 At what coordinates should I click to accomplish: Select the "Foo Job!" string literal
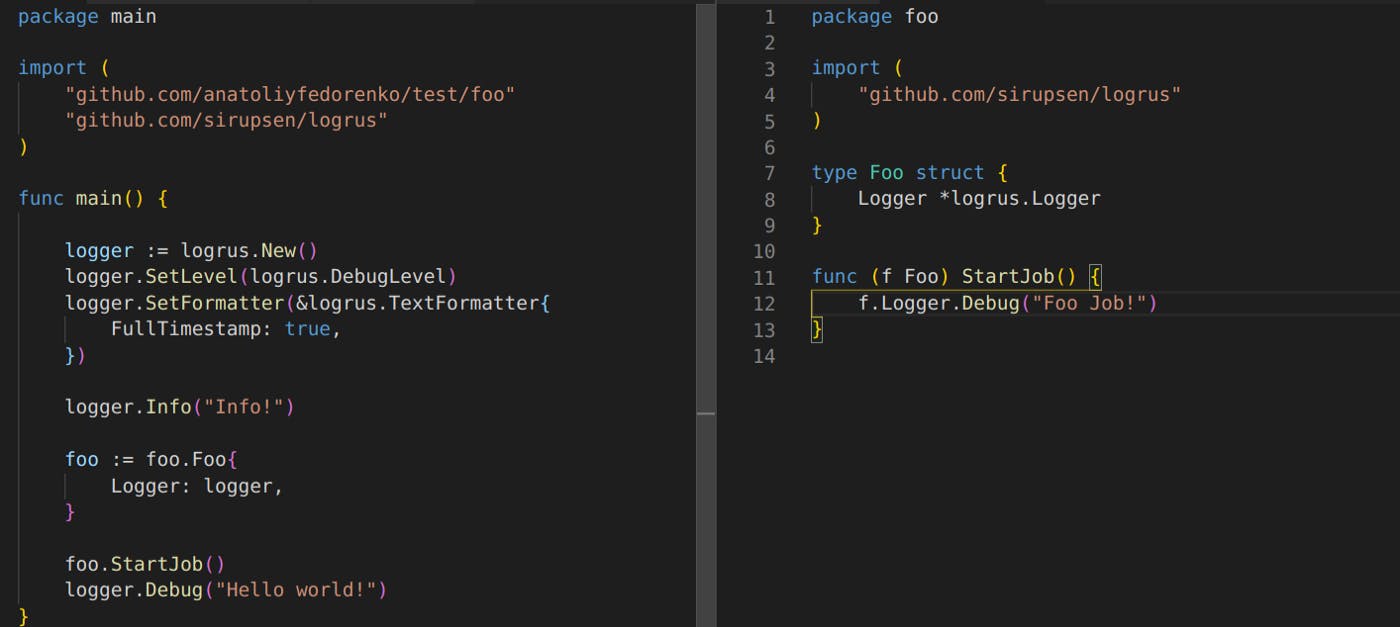pyautogui.click(x=1088, y=303)
